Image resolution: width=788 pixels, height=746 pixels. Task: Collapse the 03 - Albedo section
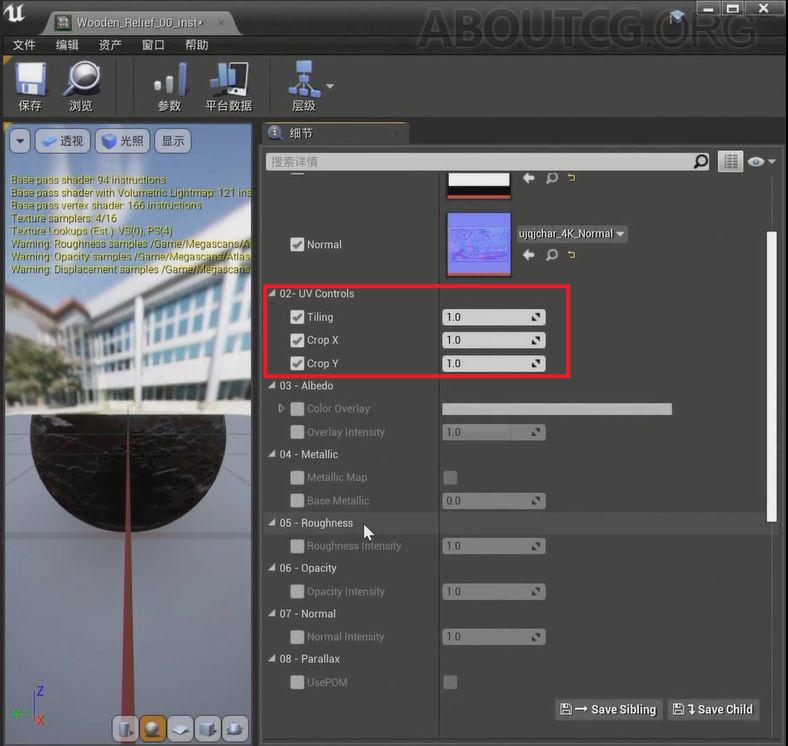tap(272, 385)
